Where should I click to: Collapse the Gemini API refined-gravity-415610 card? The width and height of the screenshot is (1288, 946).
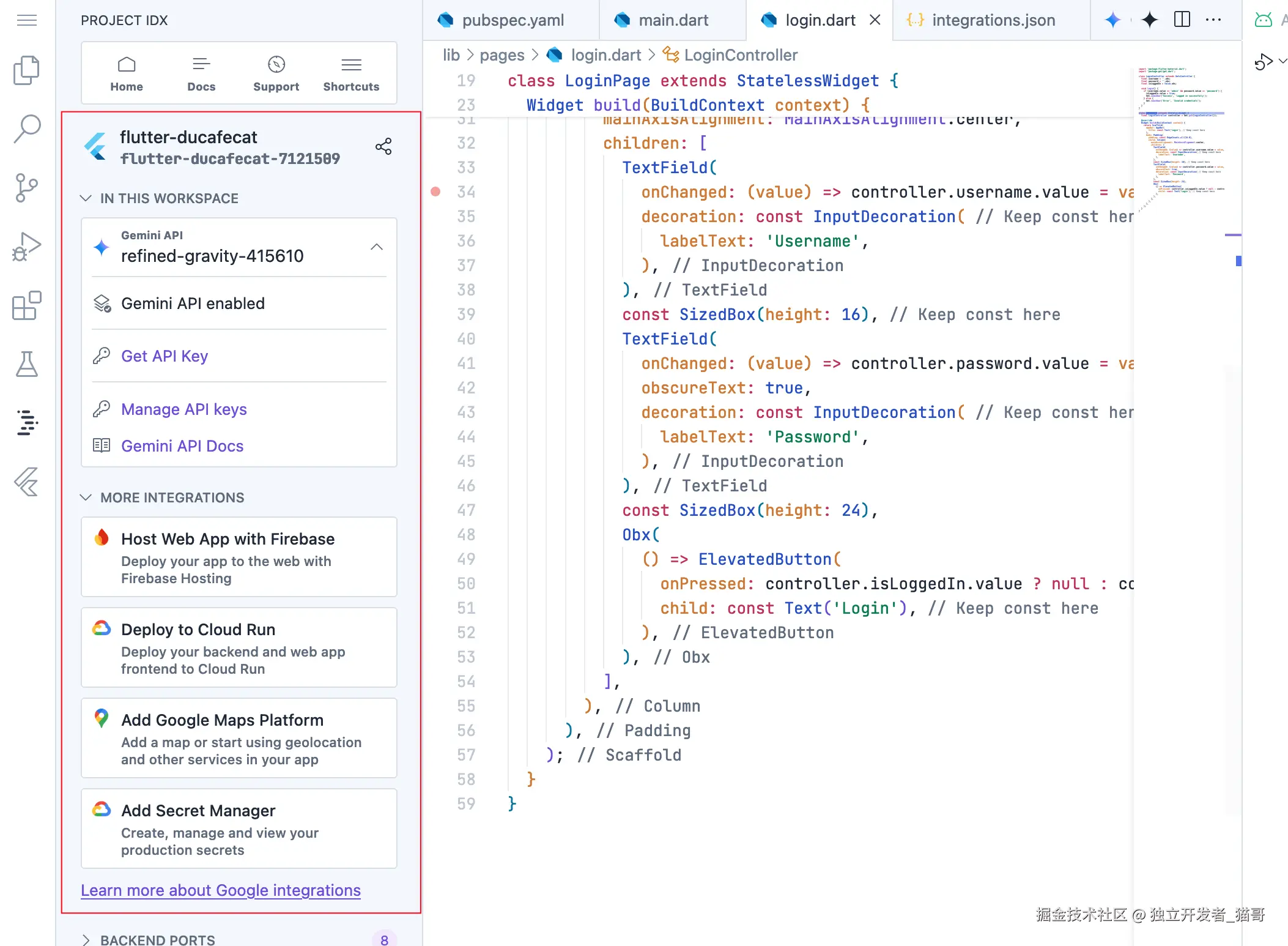[377, 247]
